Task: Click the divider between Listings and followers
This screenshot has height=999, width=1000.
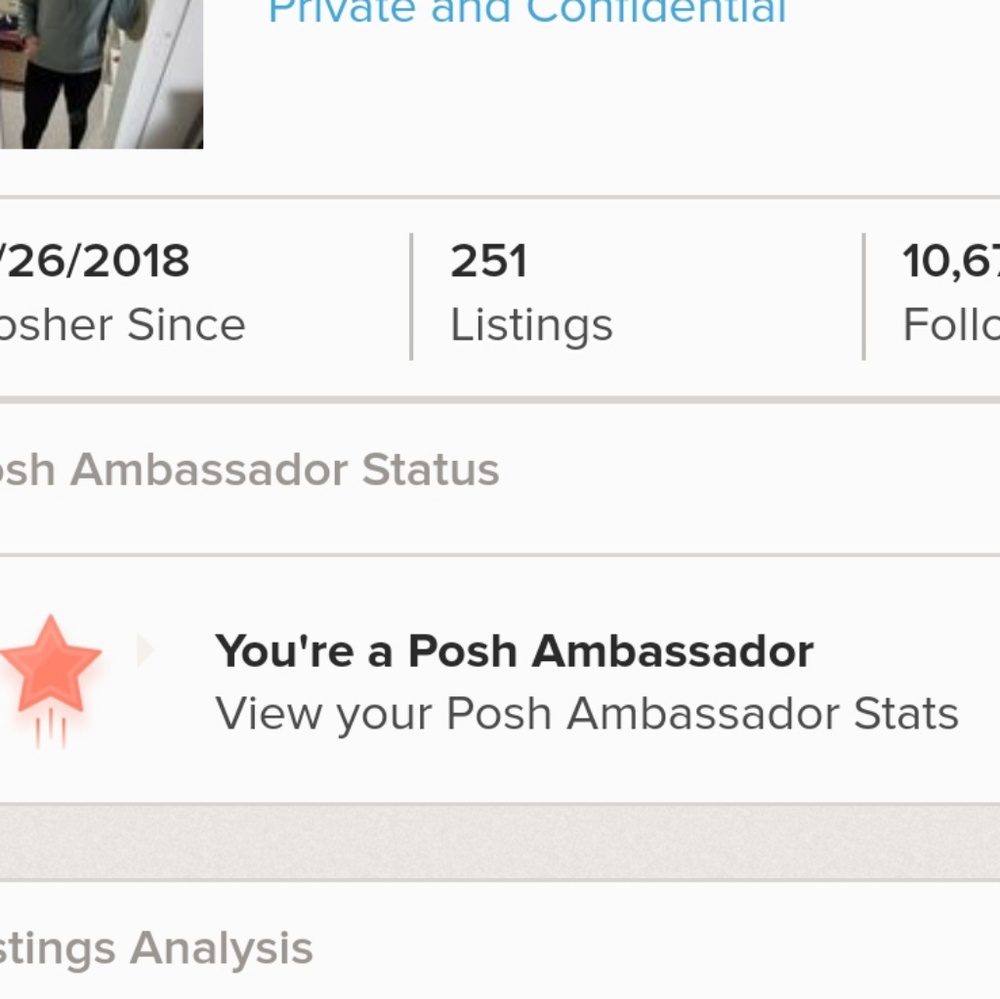Action: tap(863, 296)
